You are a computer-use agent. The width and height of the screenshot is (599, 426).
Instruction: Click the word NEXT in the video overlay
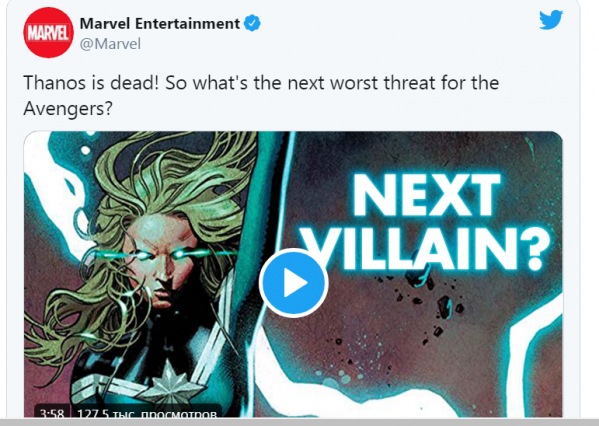[426, 196]
